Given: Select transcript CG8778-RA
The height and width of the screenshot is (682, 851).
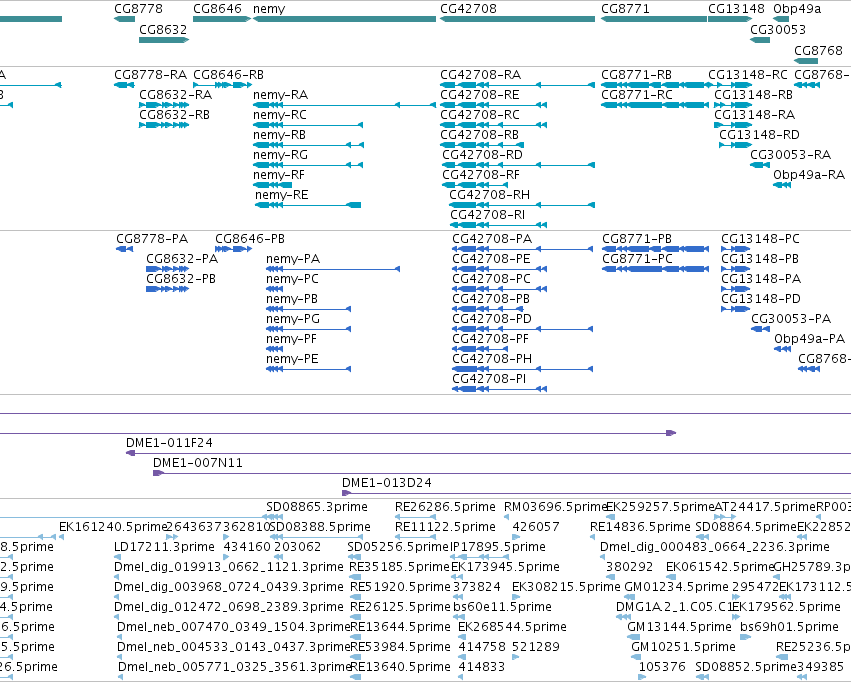Looking at the screenshot, I should [150, 74].
